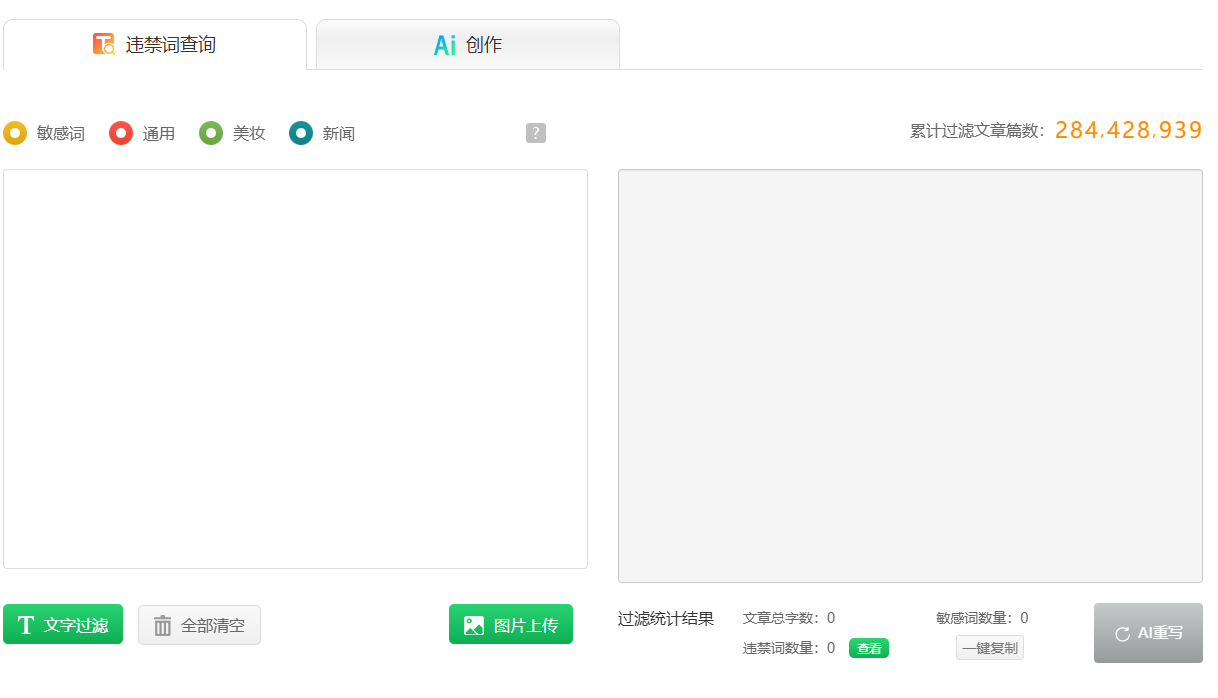Click the question mark help icon
The image size is (1218, 698).
(536, 132)
